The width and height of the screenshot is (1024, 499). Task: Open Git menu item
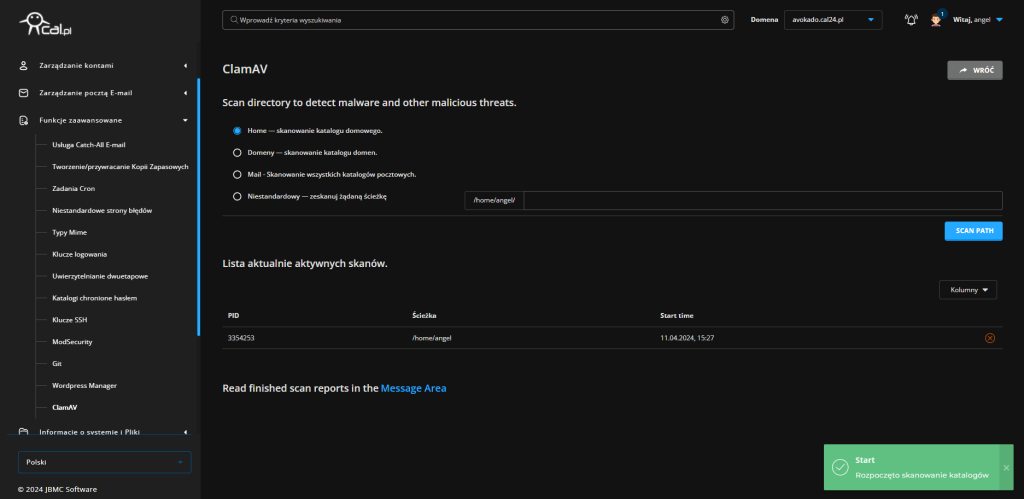coord(57,363)
